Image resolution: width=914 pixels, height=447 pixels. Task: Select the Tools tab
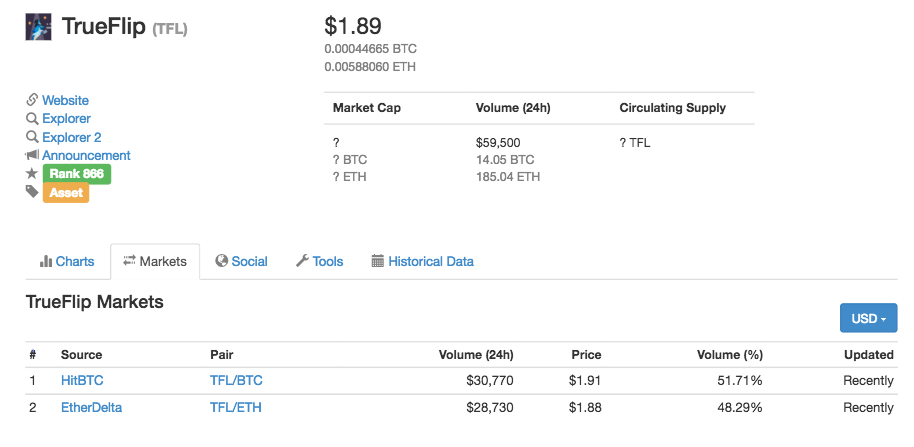click(x=319, y=261)
